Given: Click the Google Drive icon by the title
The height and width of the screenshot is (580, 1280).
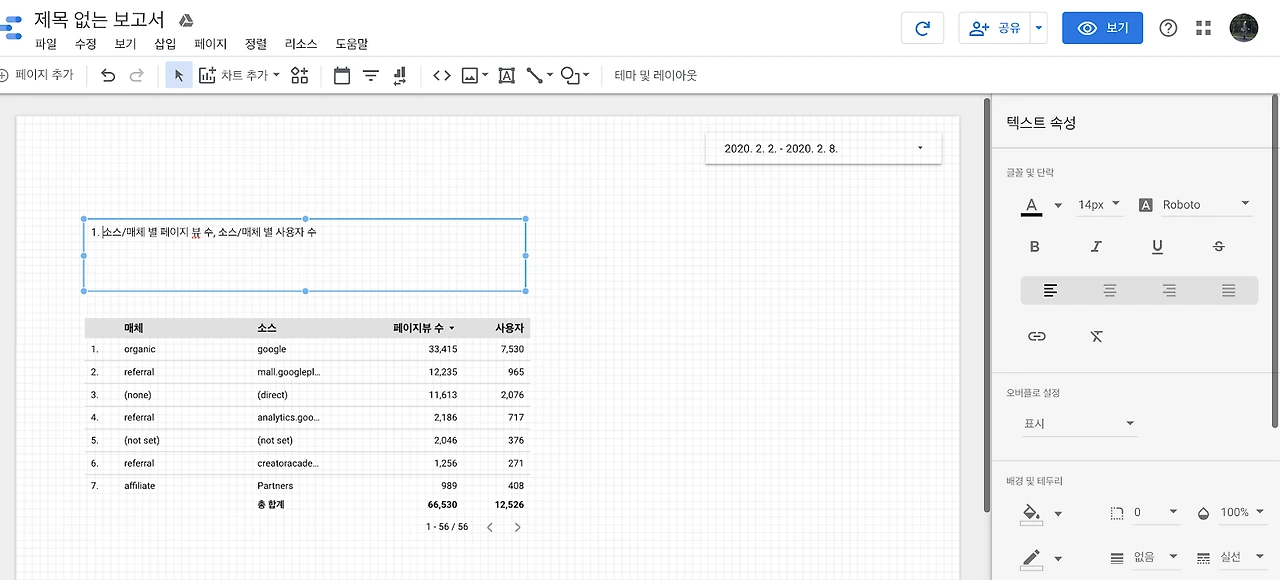Looking at the screenshot, I should 185,21.
